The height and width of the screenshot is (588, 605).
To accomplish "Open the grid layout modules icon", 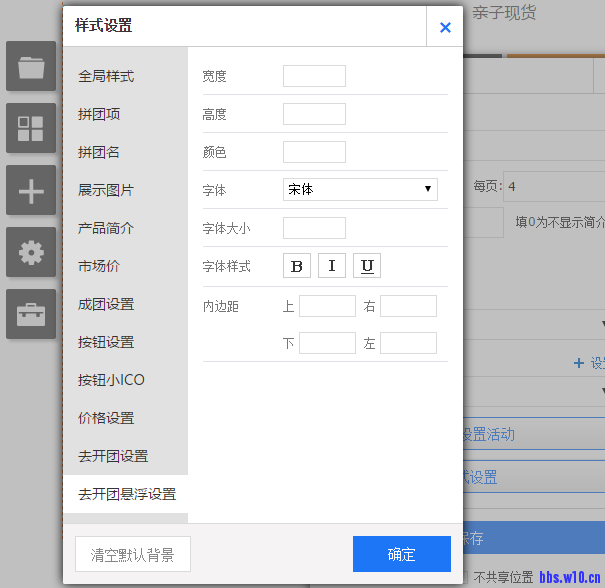I will coord(31,128).
